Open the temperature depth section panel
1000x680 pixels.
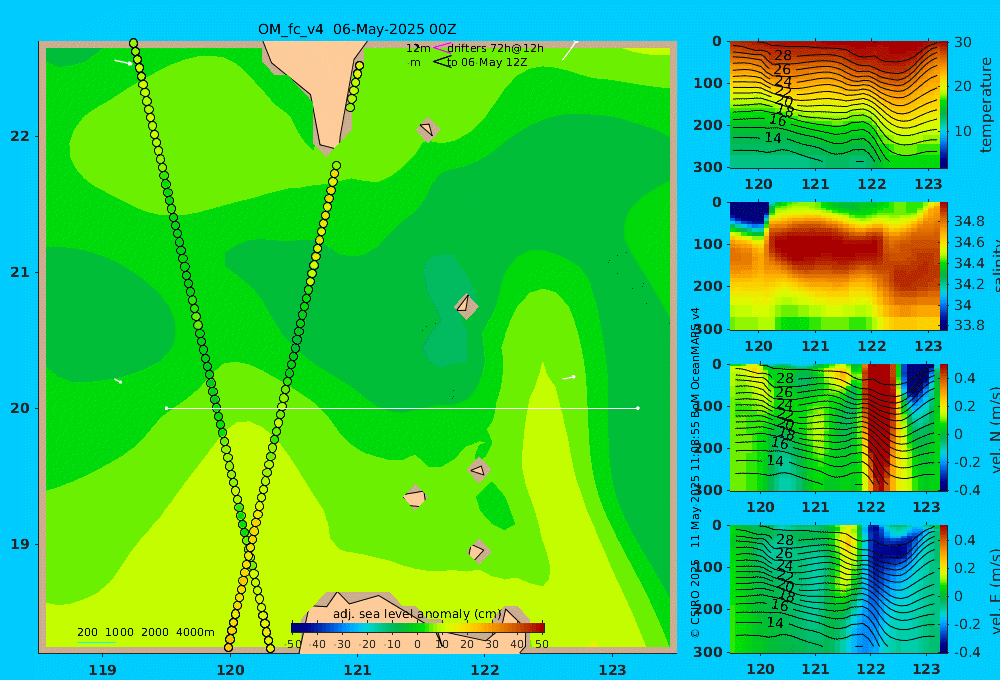[834, 105]
